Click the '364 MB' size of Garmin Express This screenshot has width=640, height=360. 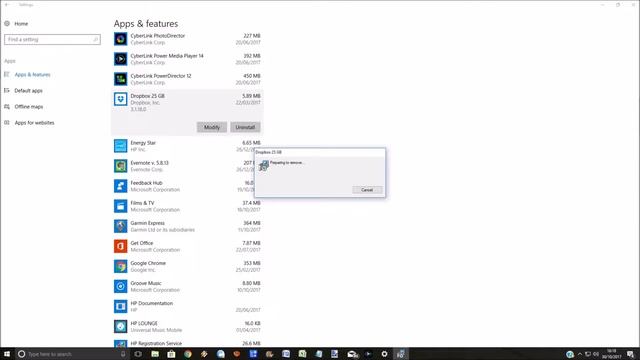[251, 223]
